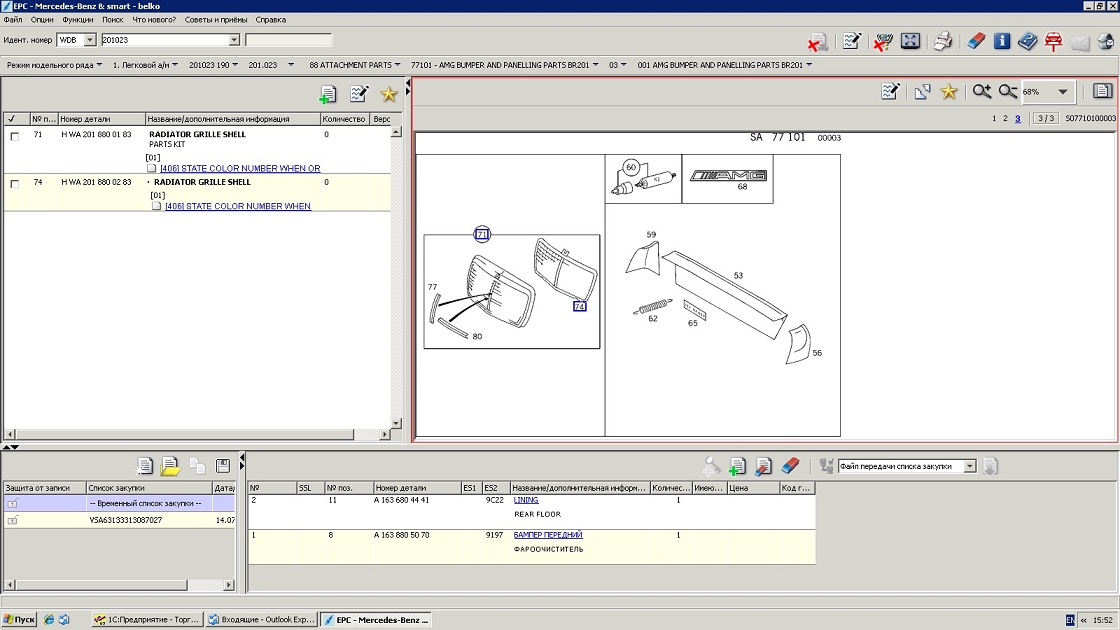Open the Функции menu
The height and width of the screenshot is (630, 1120).
(x=77, y=20)
